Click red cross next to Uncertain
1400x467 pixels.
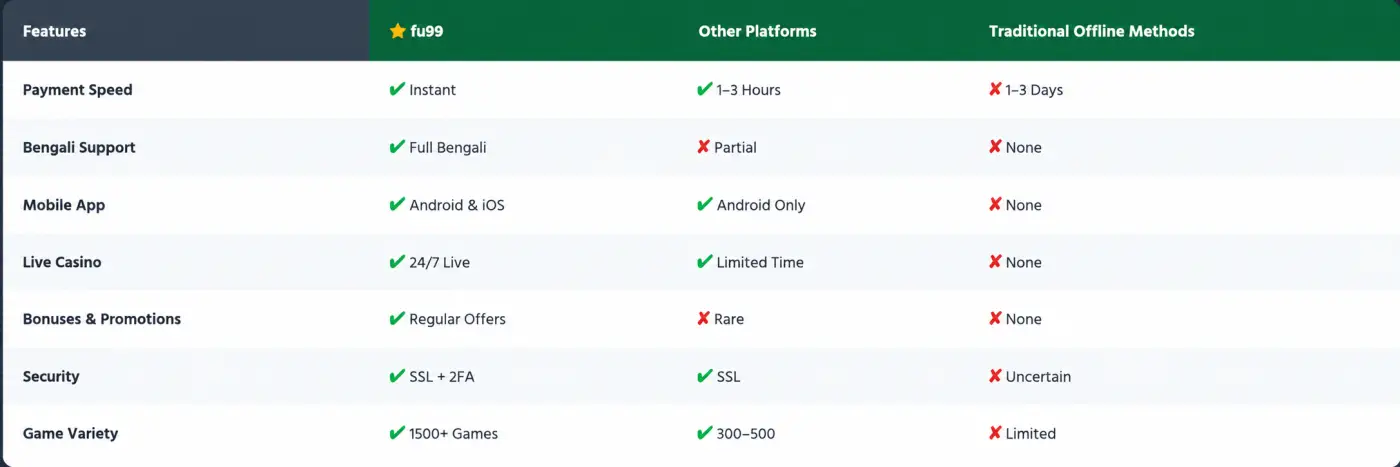click(995, 376)
